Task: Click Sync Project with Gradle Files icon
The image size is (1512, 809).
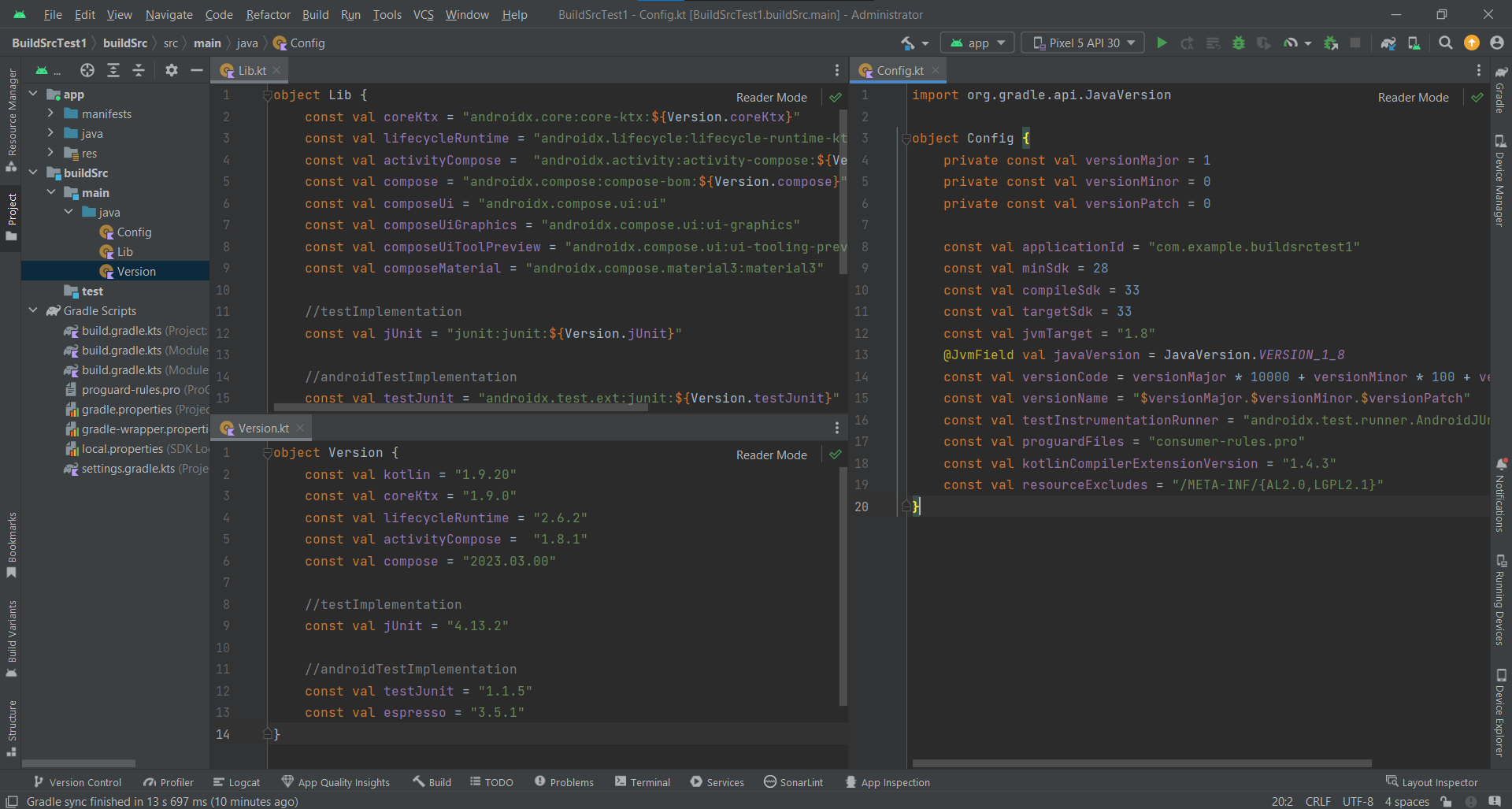Action: [x=1388, y=43]
